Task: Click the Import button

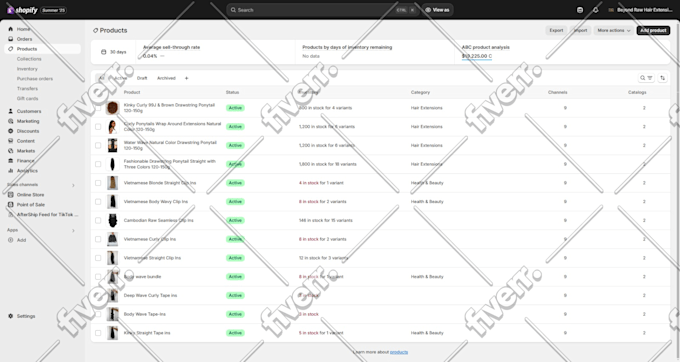Action: pos(580,30)
